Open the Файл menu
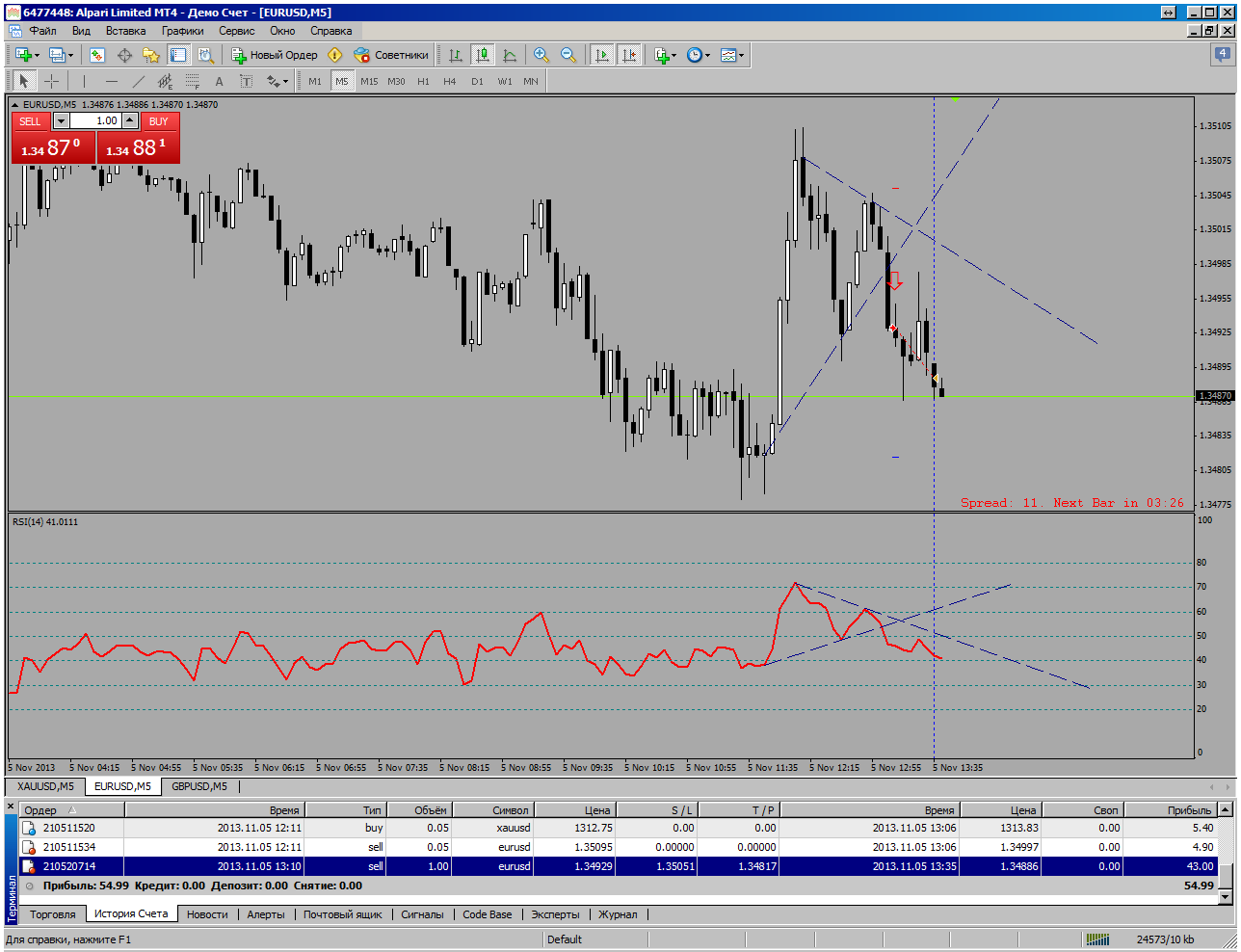Viewport: 1241px width, 952px height. pyautogui.click(x=42, y=31)
